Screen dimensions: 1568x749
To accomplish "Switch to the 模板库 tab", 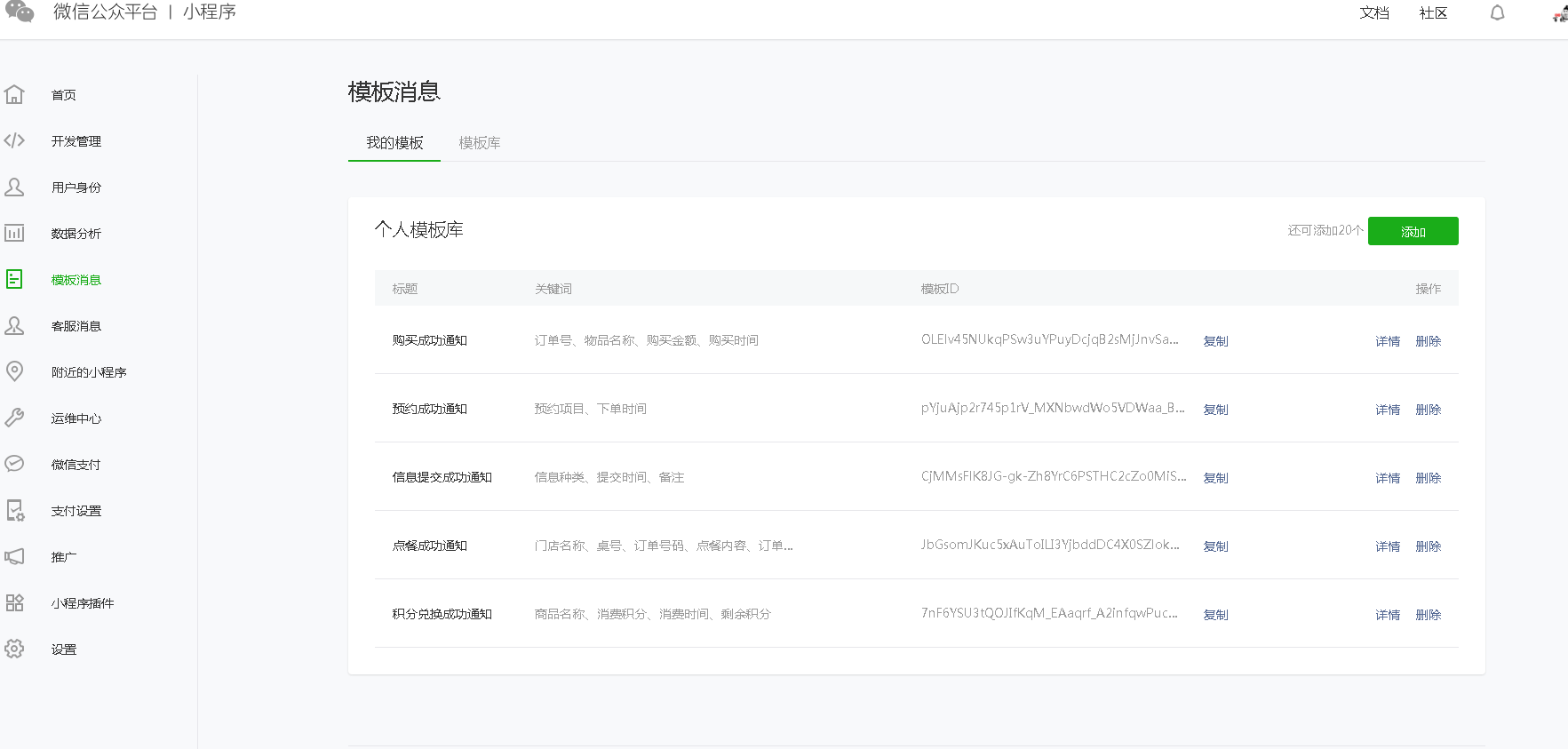I will (x=479, y=143).
